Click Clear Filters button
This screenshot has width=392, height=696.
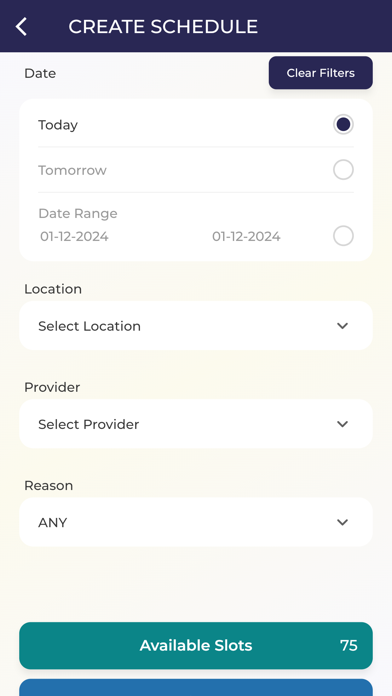pos(321,73)
